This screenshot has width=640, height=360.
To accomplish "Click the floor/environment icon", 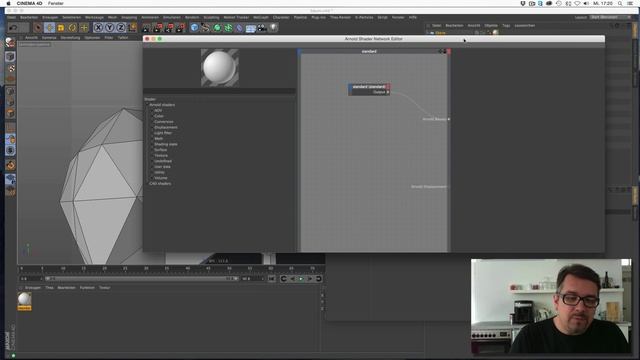I will click(x=251, y=28).
